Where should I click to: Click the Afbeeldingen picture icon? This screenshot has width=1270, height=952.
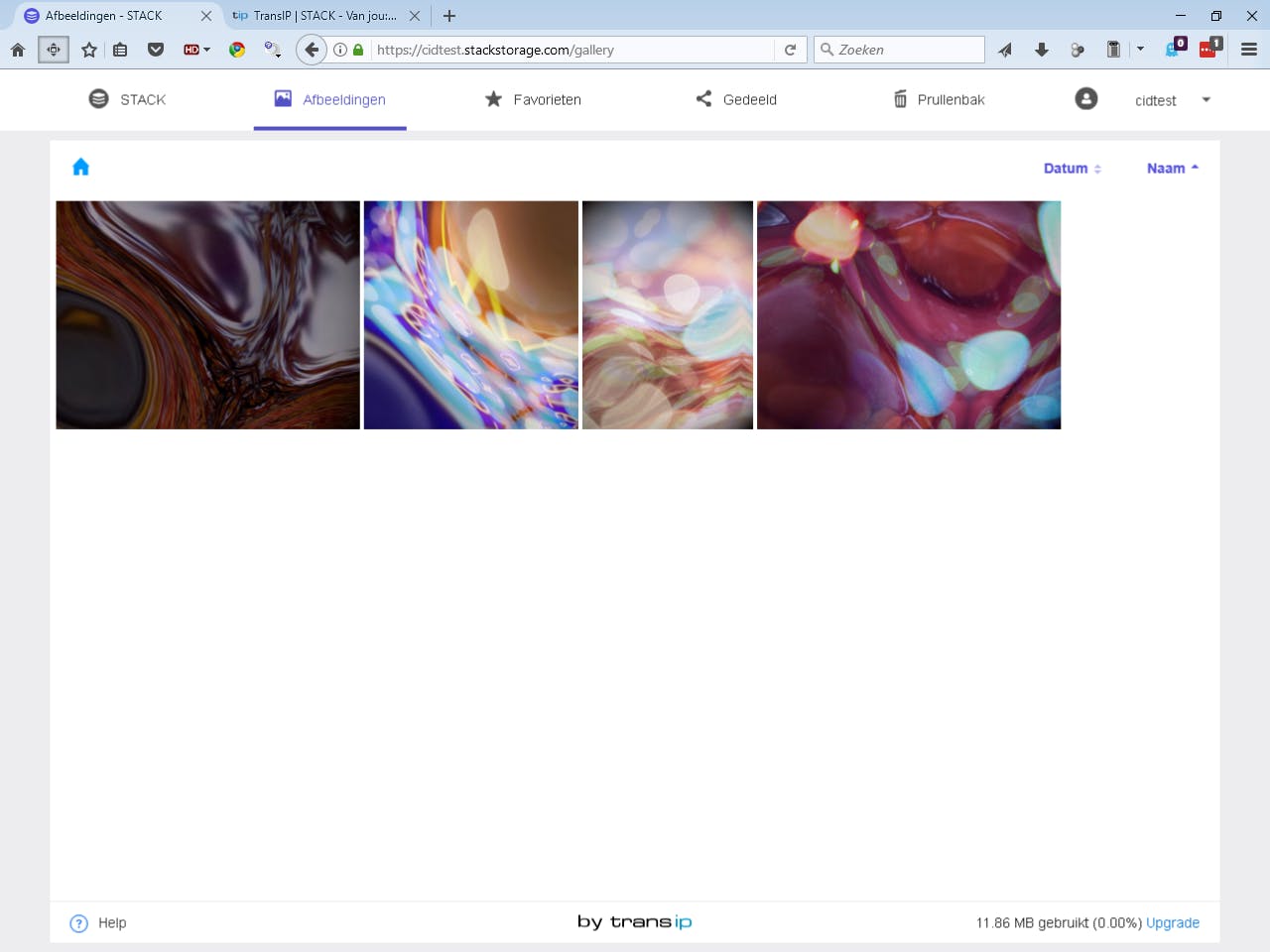click(283, 98)
